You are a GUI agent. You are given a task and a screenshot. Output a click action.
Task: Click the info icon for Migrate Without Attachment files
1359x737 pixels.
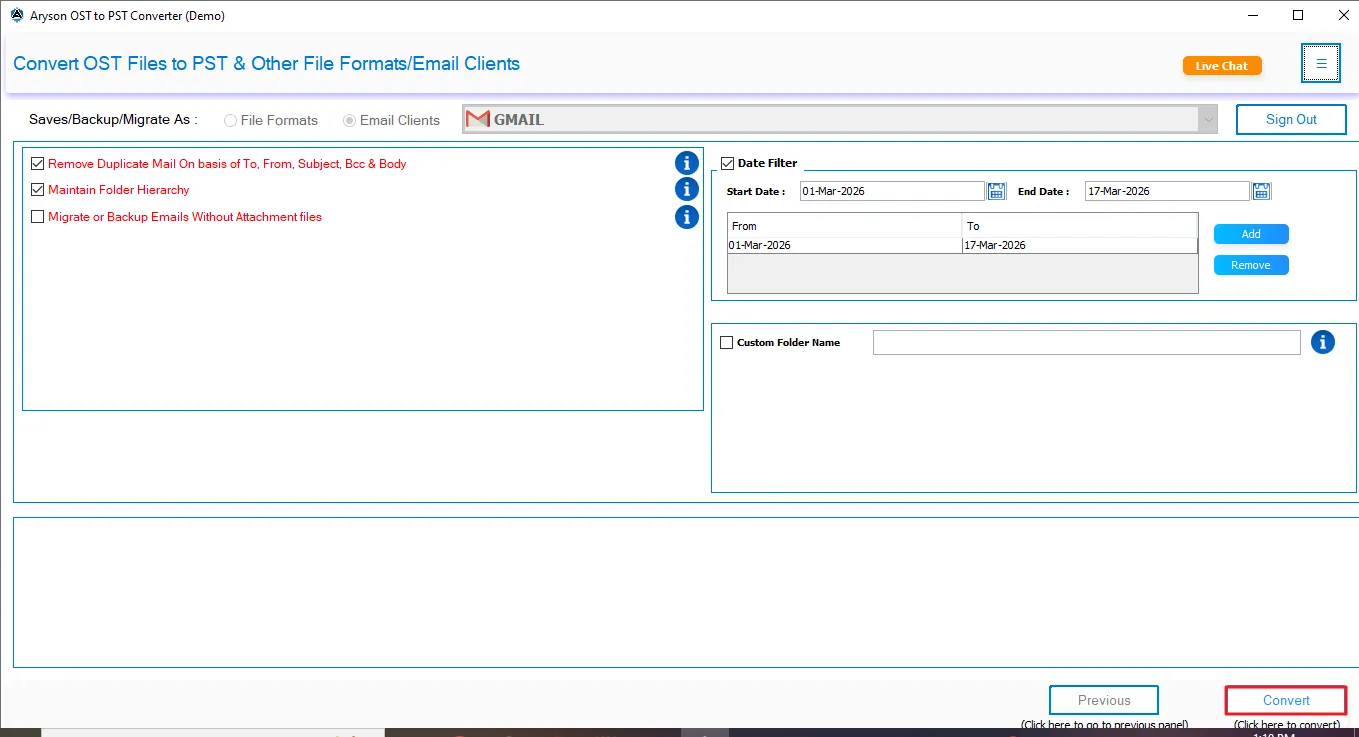tap(687, 217)
